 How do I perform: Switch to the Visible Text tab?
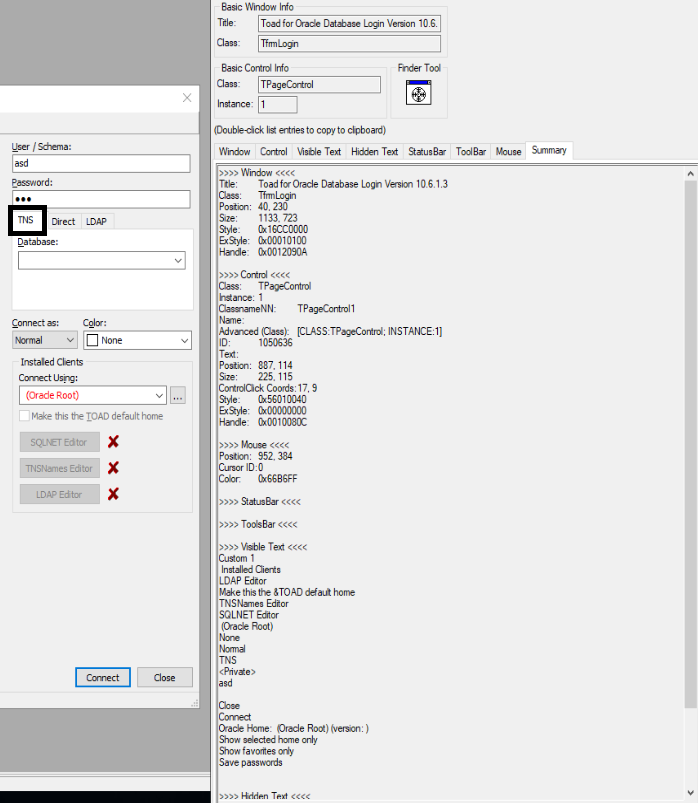(x=319, y=152)
